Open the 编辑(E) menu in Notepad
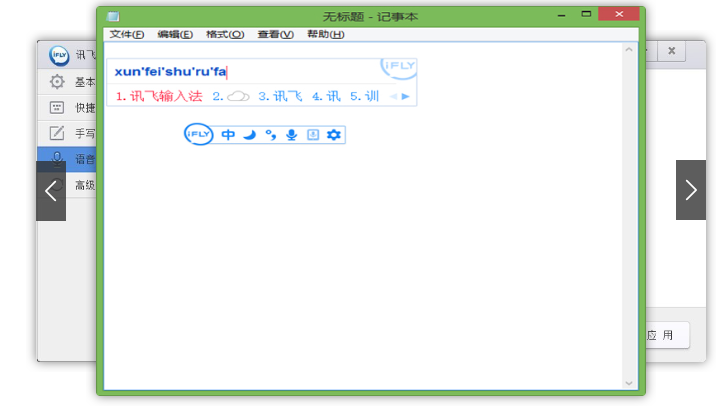This screenshot has height=406, width=724. pyautogui.click(x=175, y=34)
